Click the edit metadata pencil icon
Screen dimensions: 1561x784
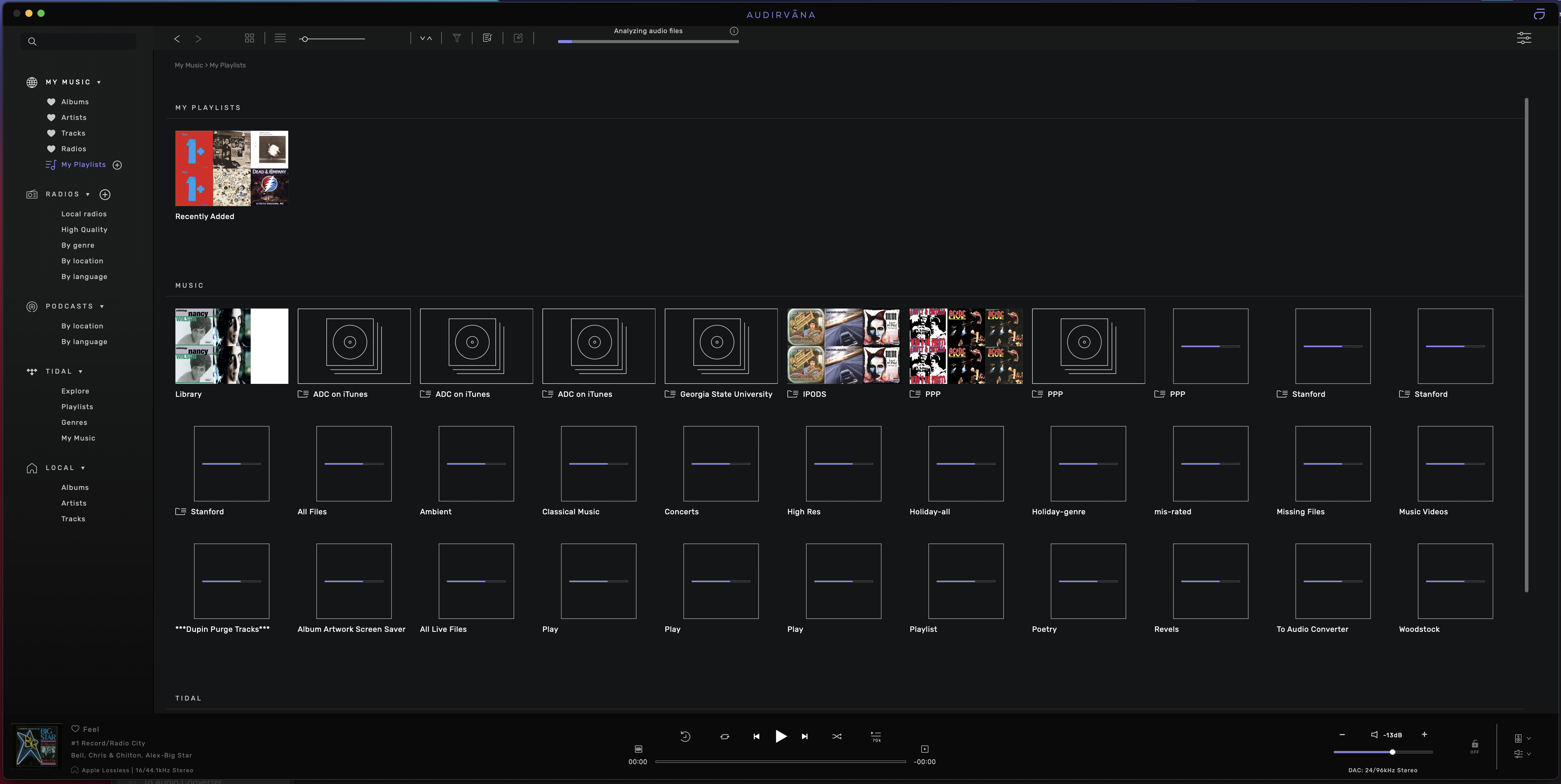coord(518,38)
